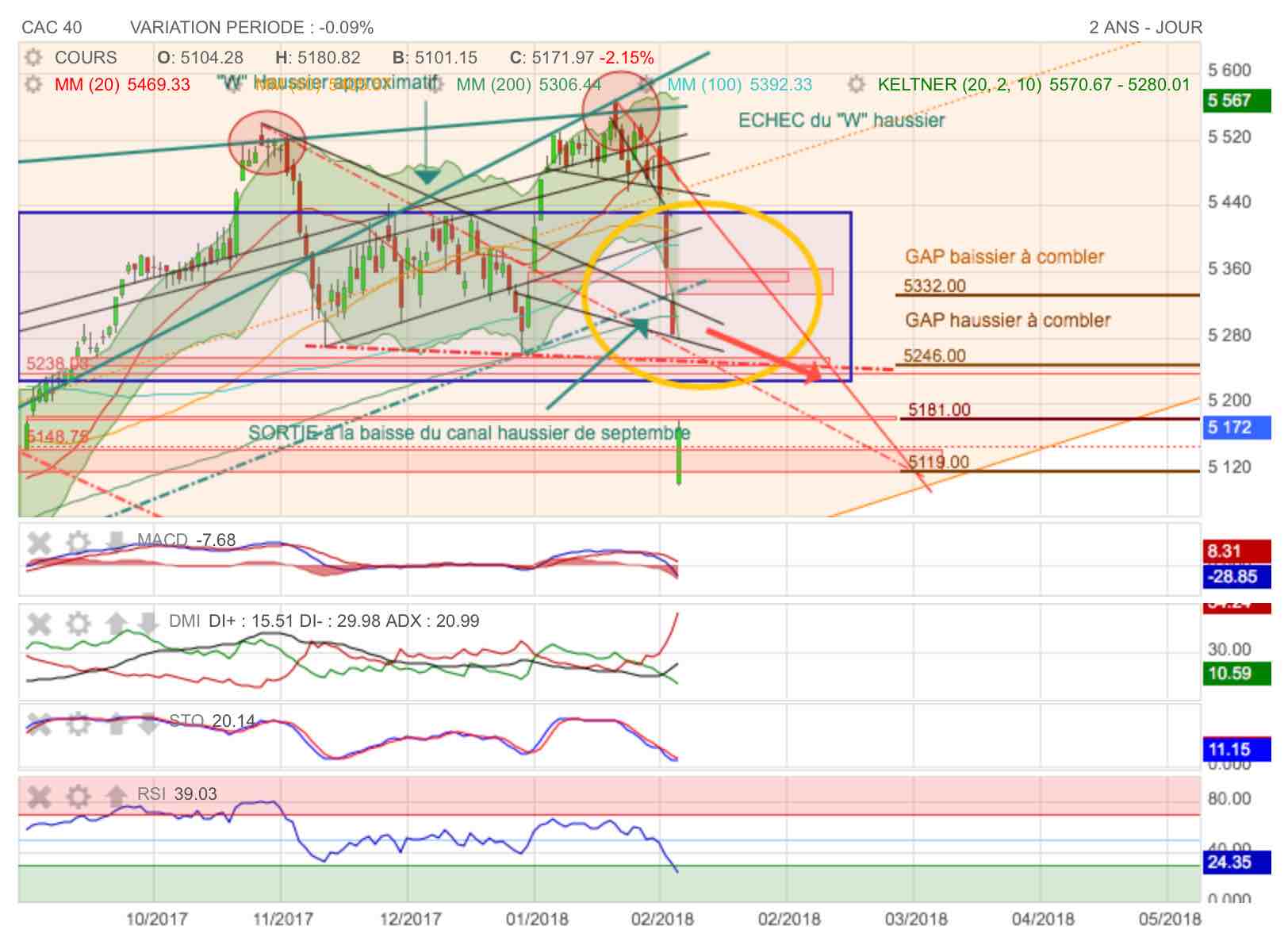The image size is (1288, 949).
Task: Click the high value H: 5180.82
Action: point(317,58)
